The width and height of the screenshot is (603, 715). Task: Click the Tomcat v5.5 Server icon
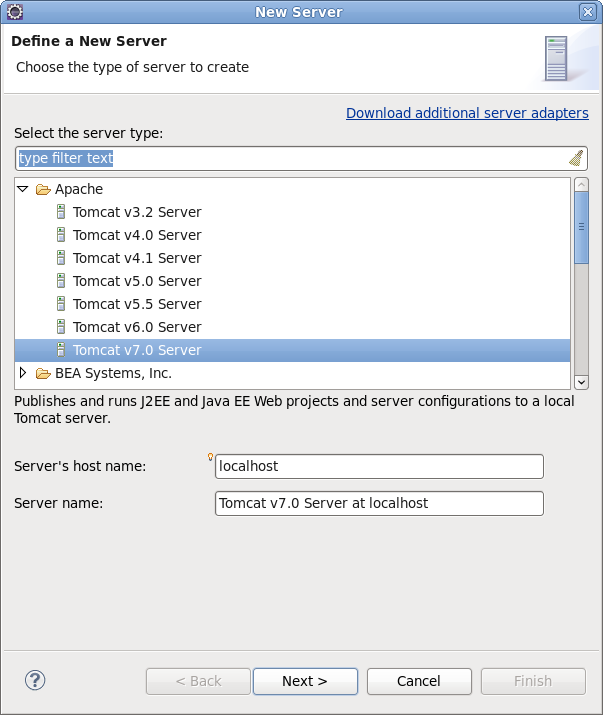click(x=61, y=304)
